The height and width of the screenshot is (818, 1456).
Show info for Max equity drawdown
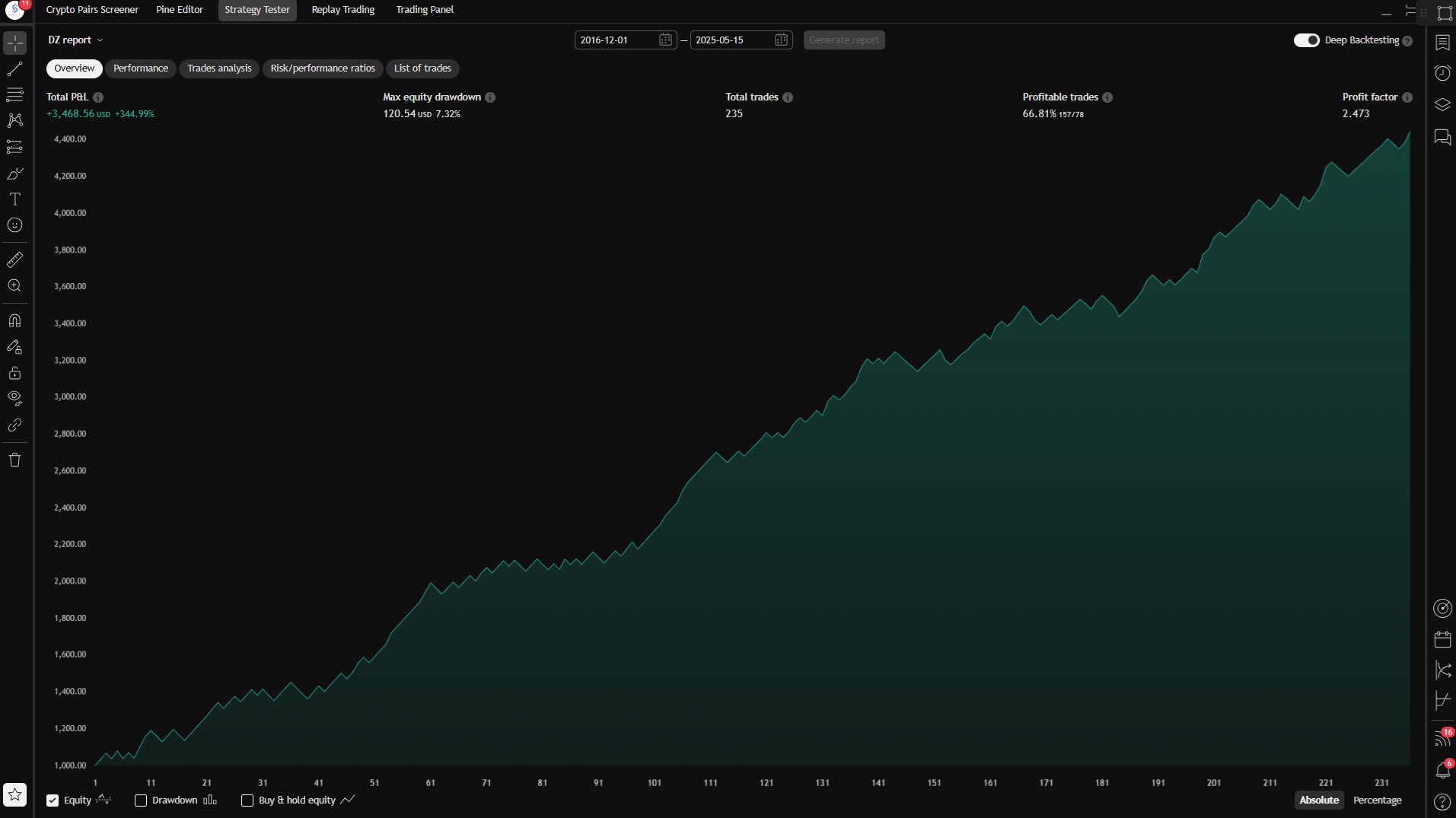[x=490, y=97]
